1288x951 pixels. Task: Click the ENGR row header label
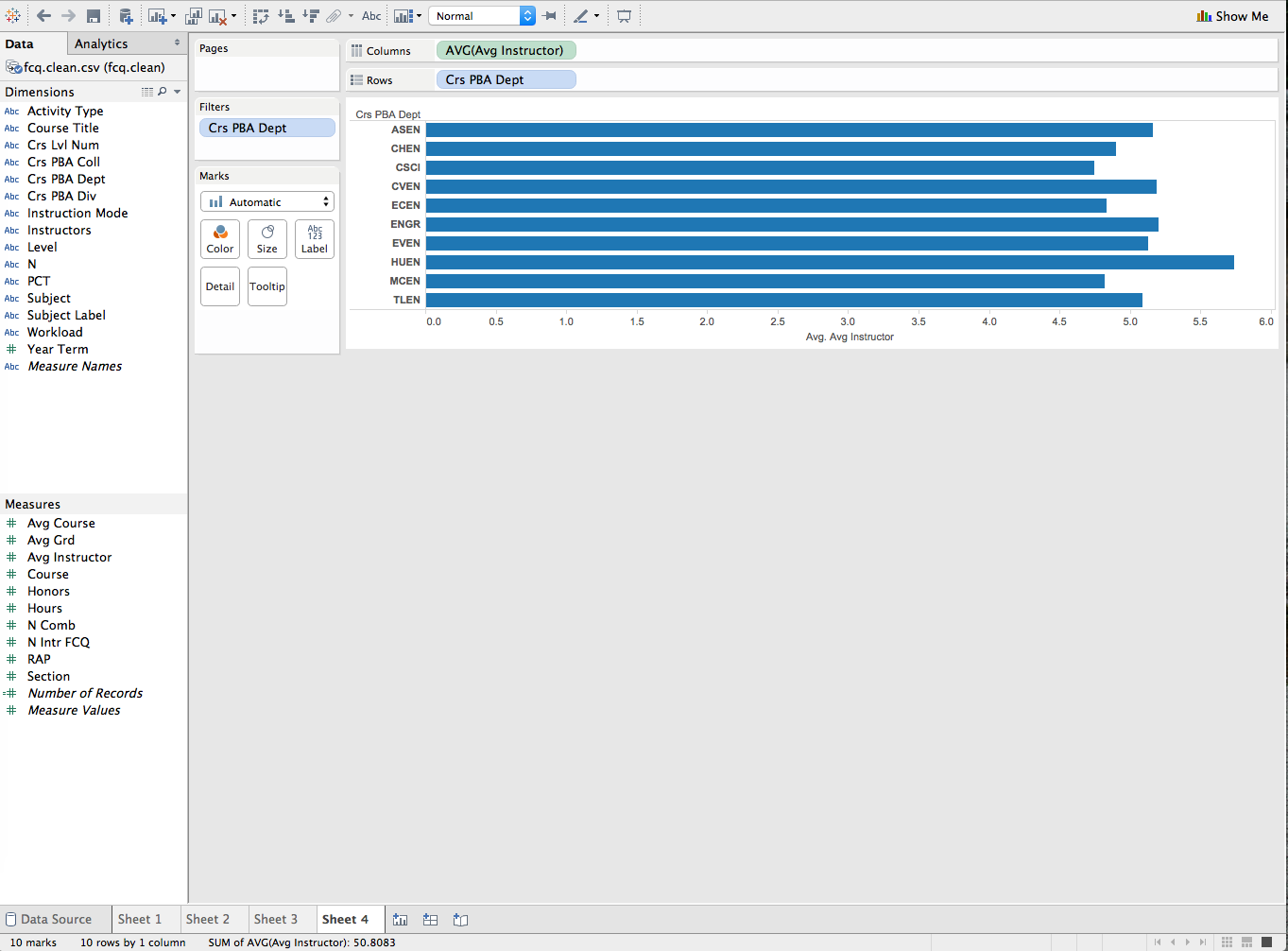(405, 224)
